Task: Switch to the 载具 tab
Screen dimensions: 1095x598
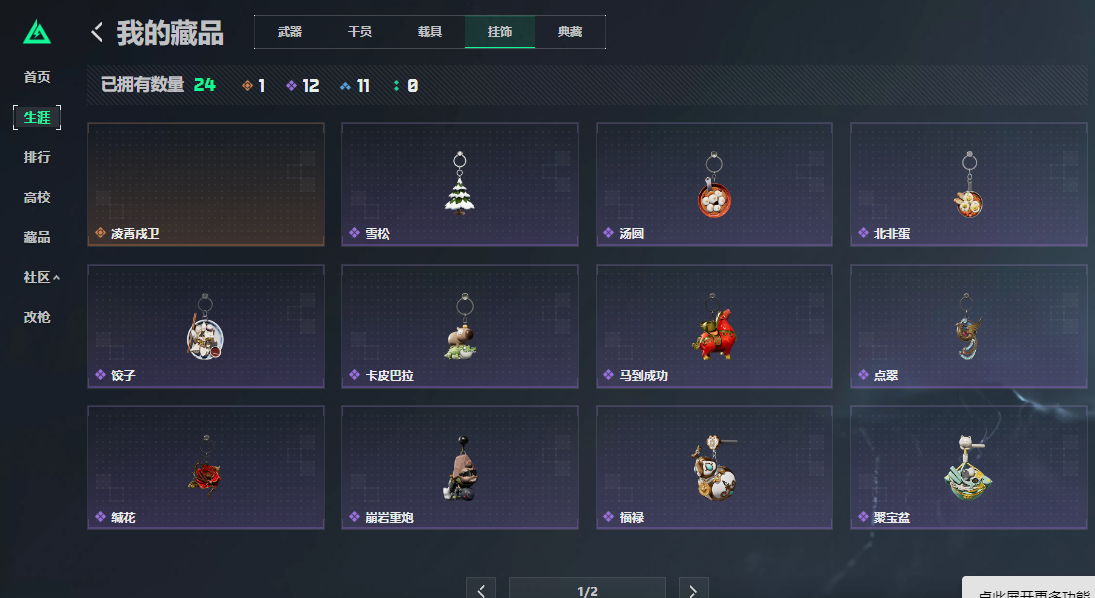Action: pos(429,32)
